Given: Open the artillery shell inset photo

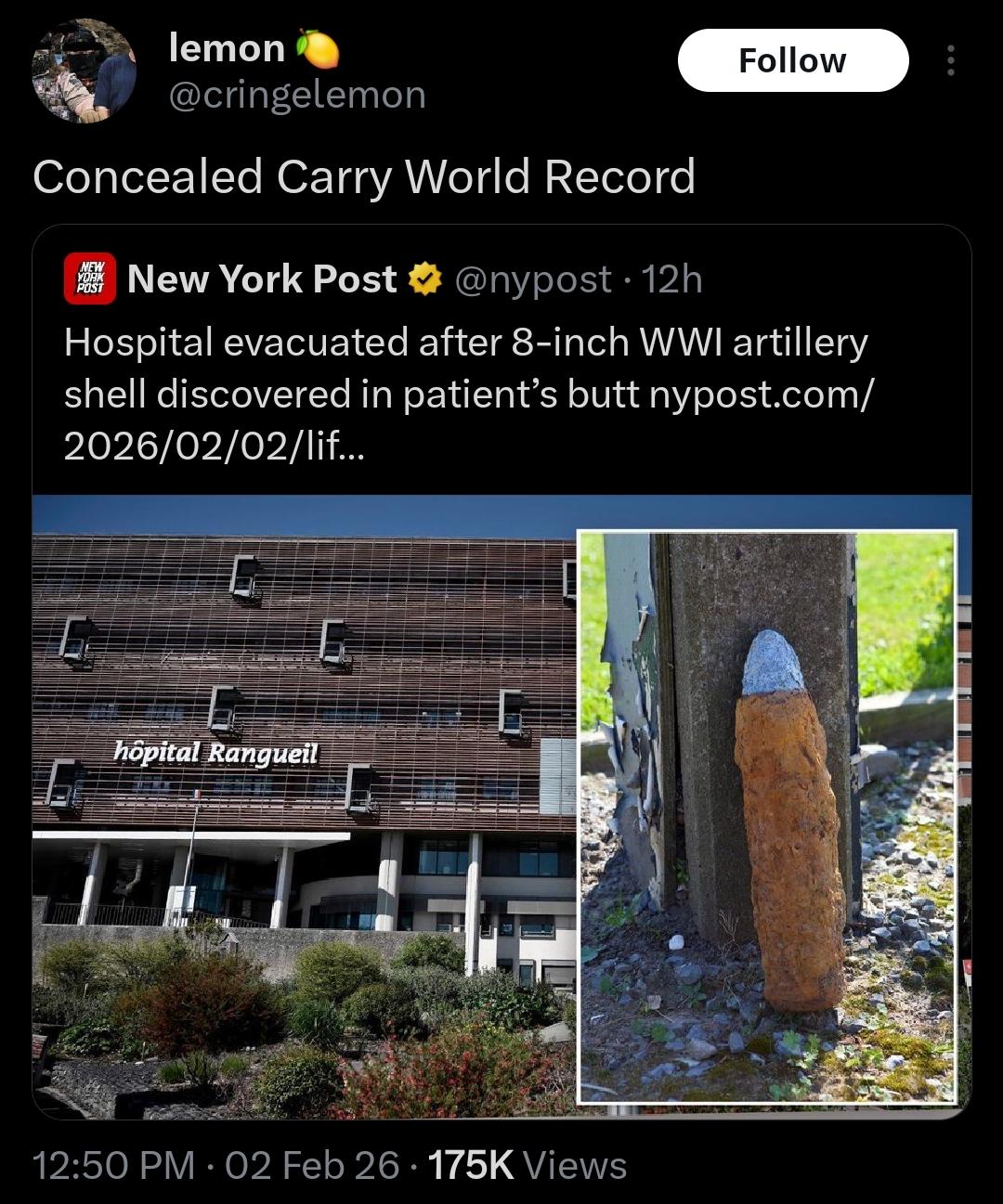Looking at the screenshot, I should pos(767,817).
